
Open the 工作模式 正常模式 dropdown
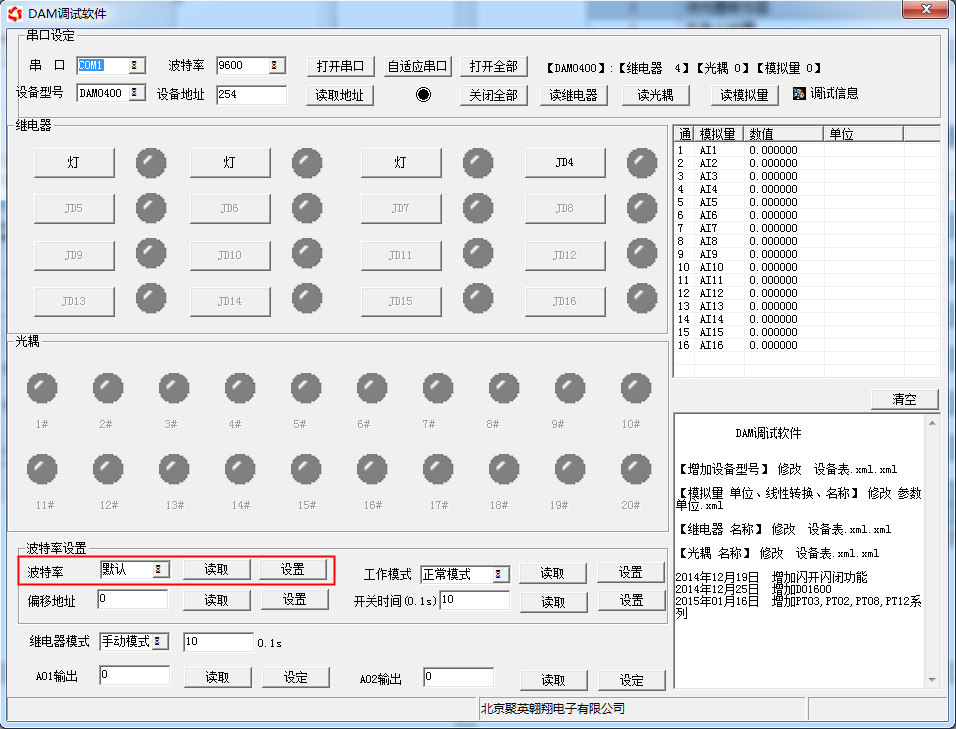(x=499, y=574)
